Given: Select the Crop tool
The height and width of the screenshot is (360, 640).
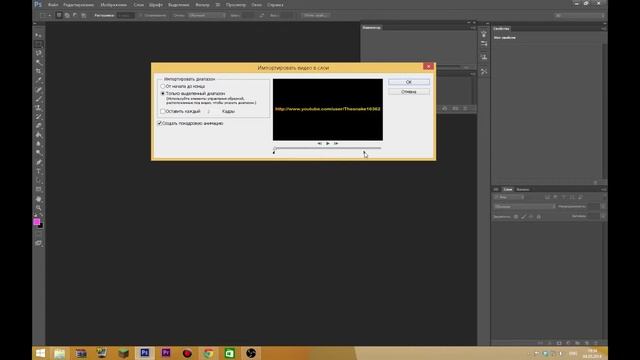Looking at the screenshot, I should pyautogui.click(x=38, y=71).
